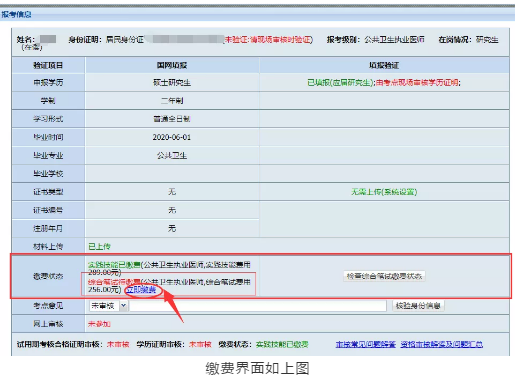Open 资格审核解读及问题汇总 link

click(442, 344)
